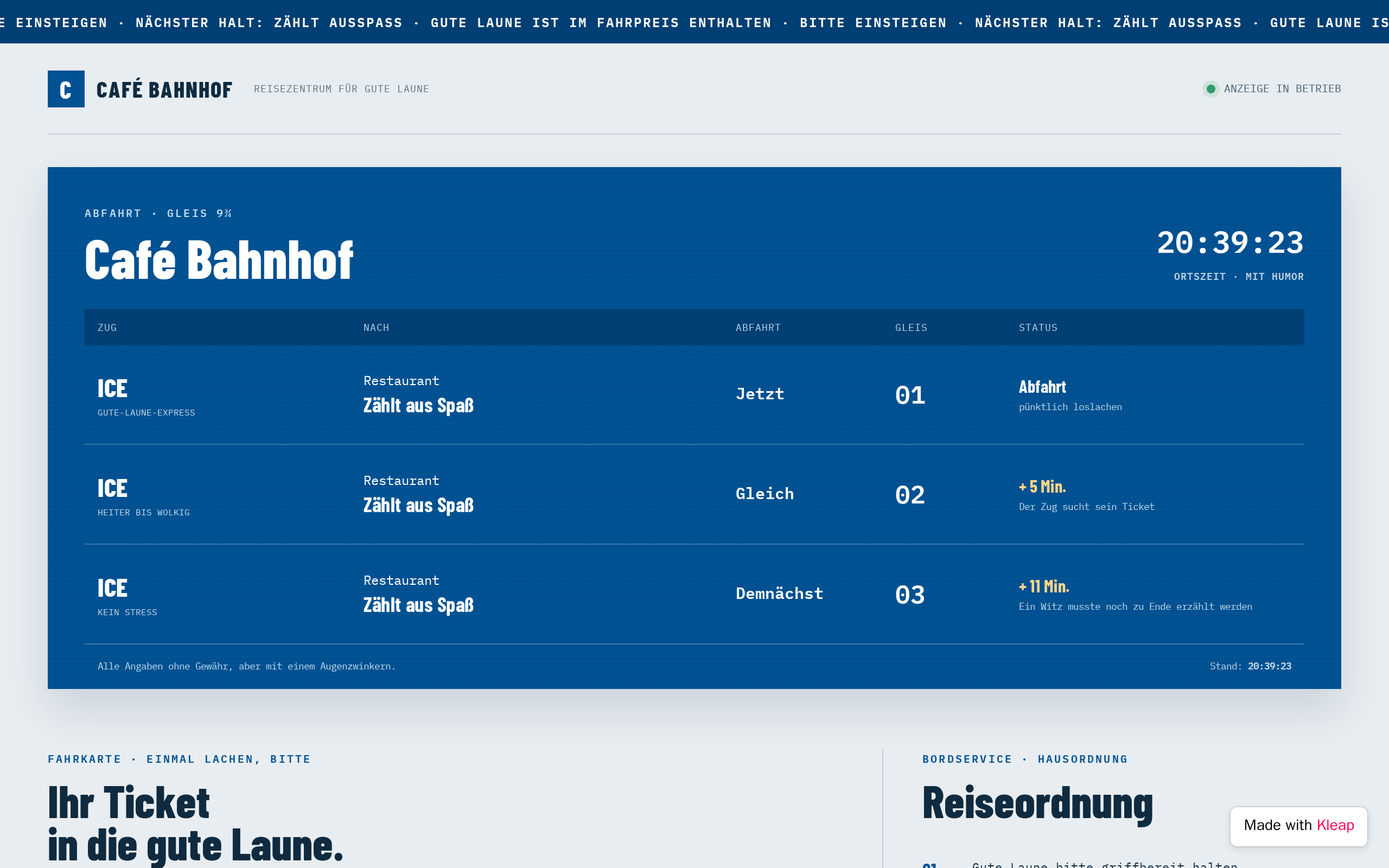Click the ANZEIGE IN BETRIEB status text
The height and width of the screenshot is (868, 1389).
point(1282,89)
